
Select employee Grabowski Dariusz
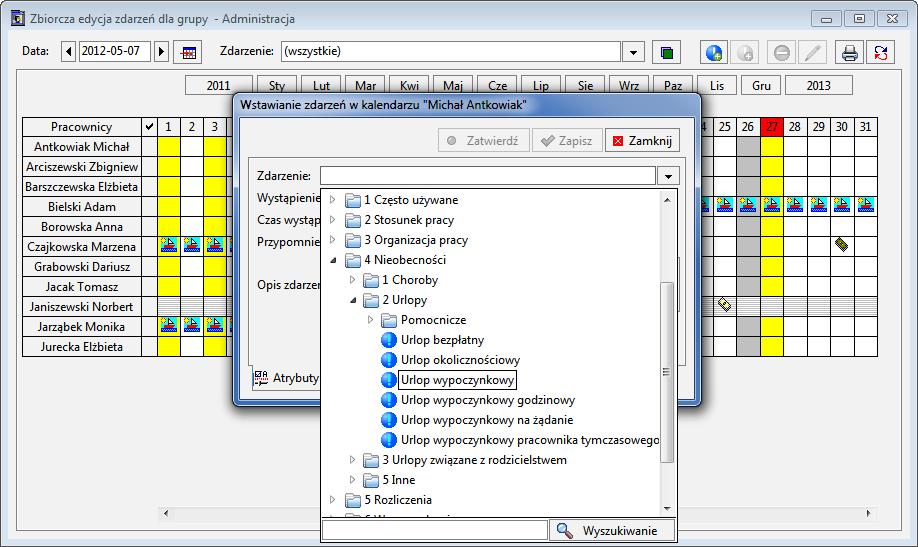(81, 267)
